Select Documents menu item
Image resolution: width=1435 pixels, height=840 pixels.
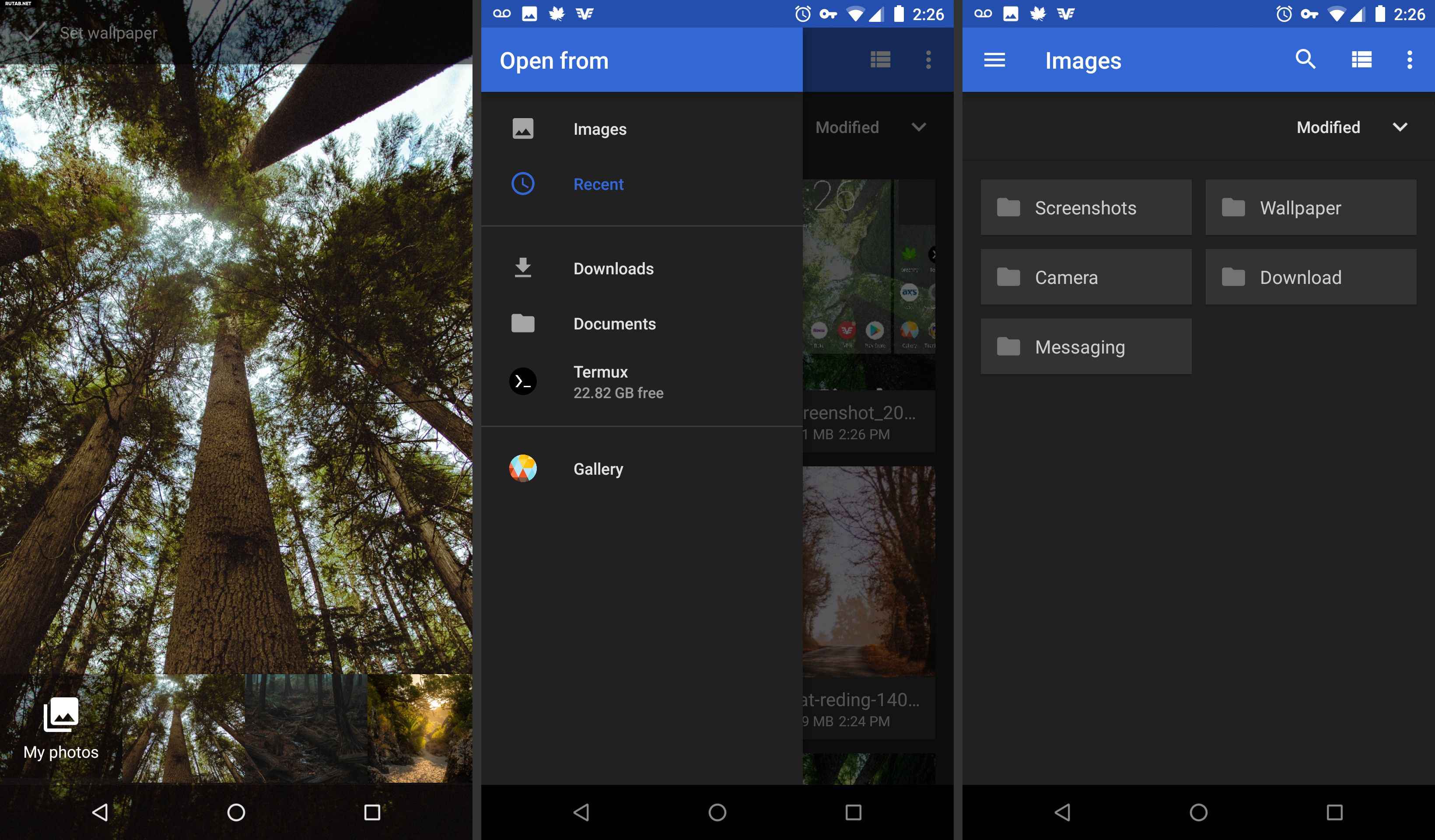click(x=614, y=323)
